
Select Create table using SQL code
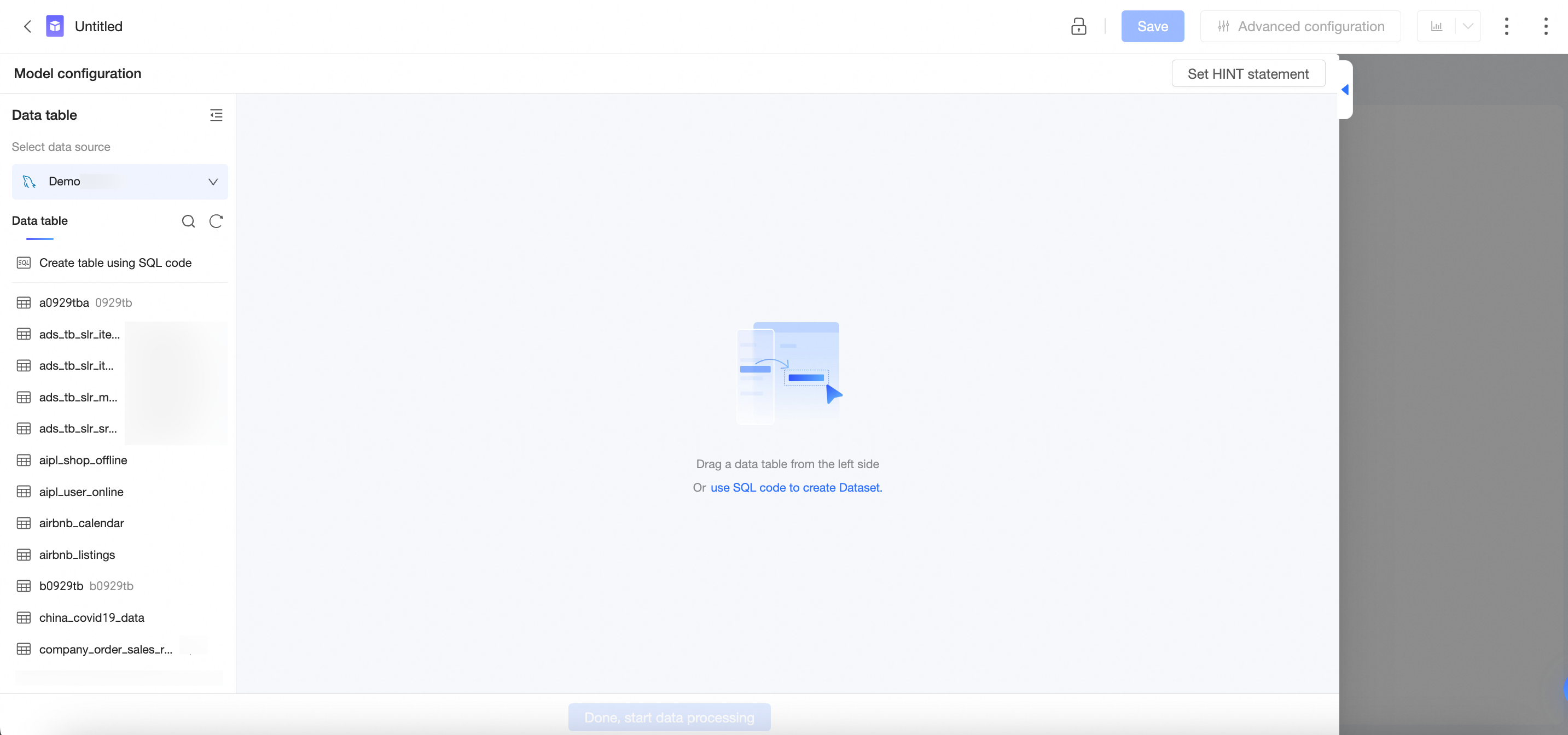click(x=115, y=263)
